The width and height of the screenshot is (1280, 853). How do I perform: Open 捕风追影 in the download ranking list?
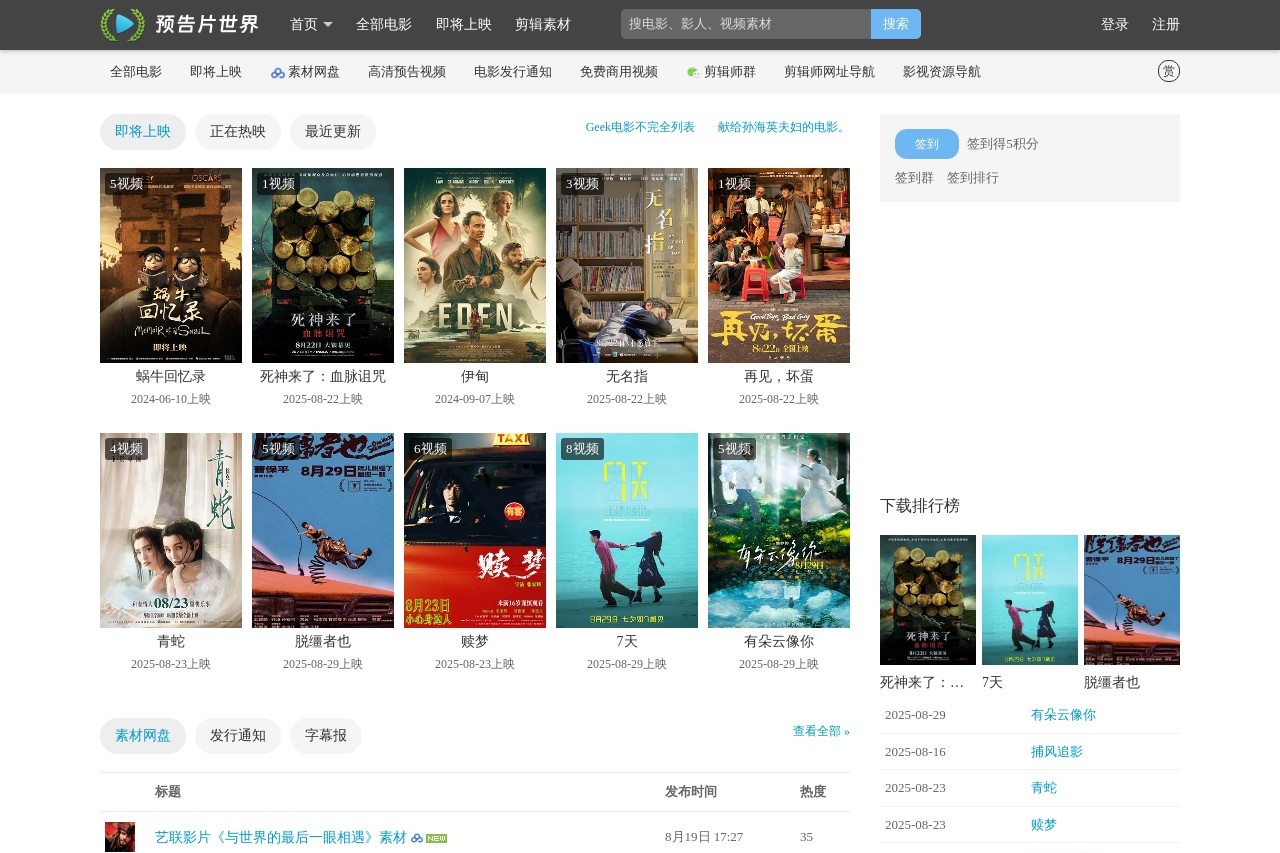pos(1056,752)
